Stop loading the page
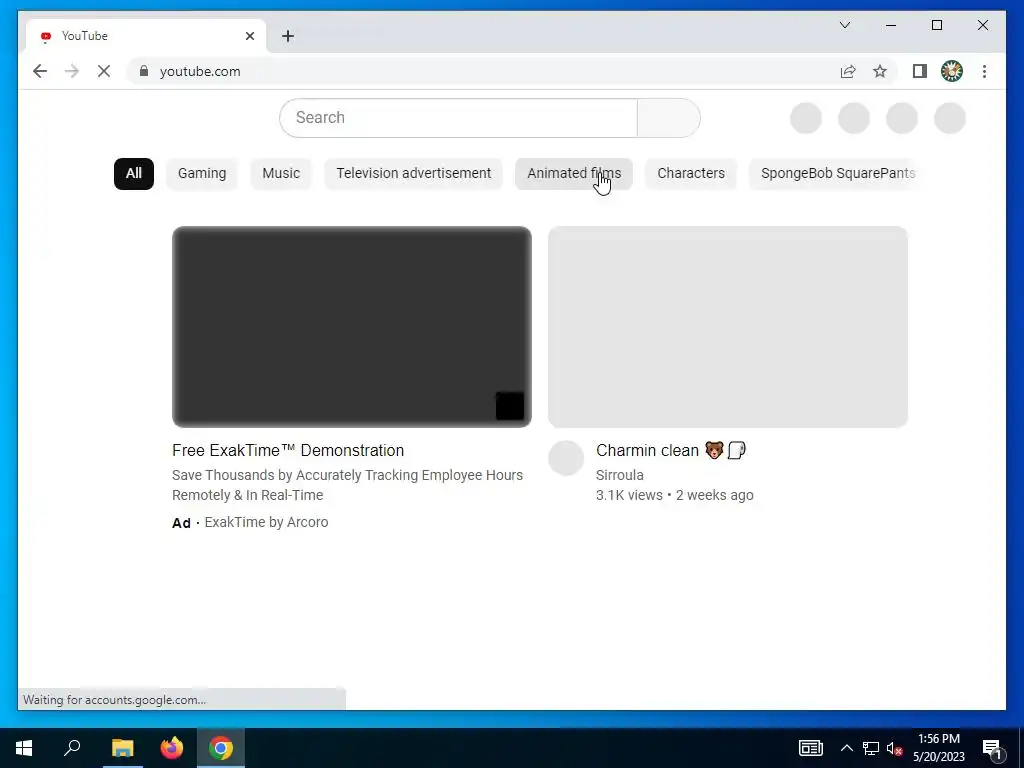The height and width of the screenshot is (768, 1024). (104, 71)
